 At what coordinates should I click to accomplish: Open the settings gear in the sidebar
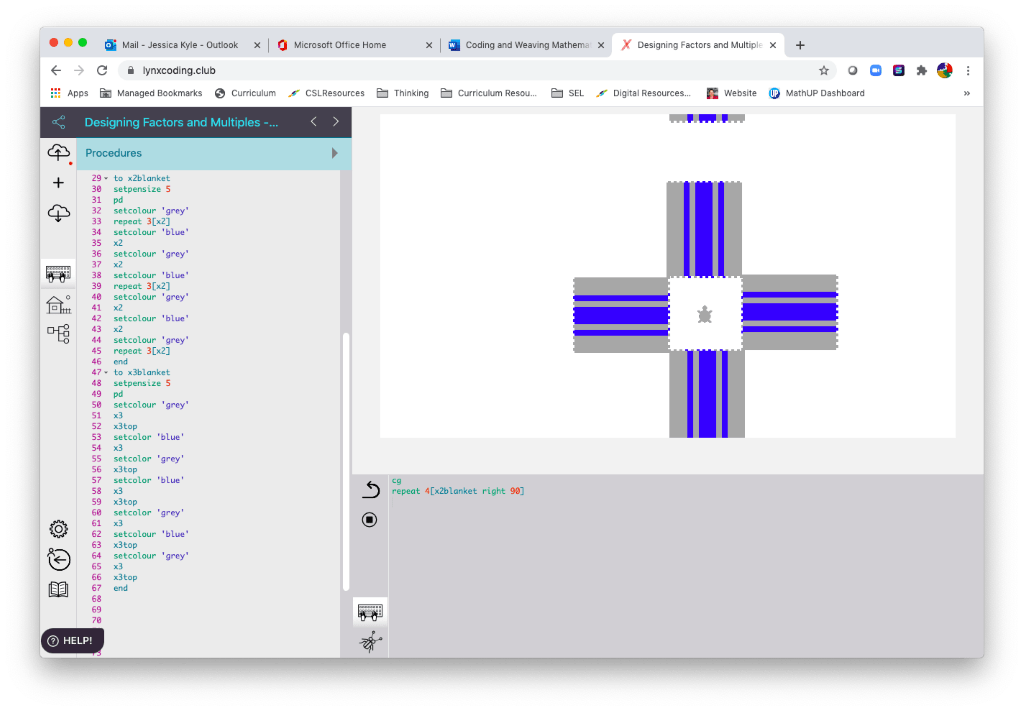(58, 529)
